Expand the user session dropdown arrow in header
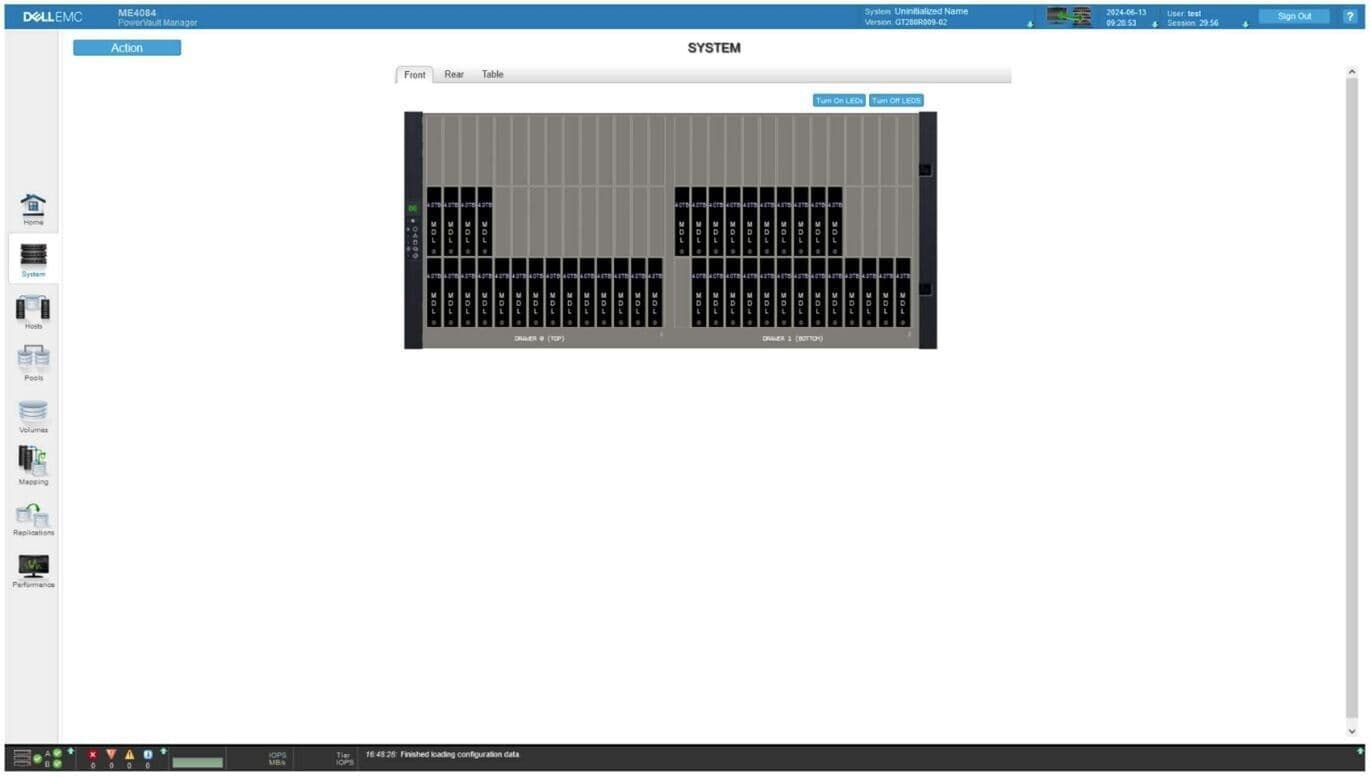This screenshot has width=1371, height=777. 1245,23
